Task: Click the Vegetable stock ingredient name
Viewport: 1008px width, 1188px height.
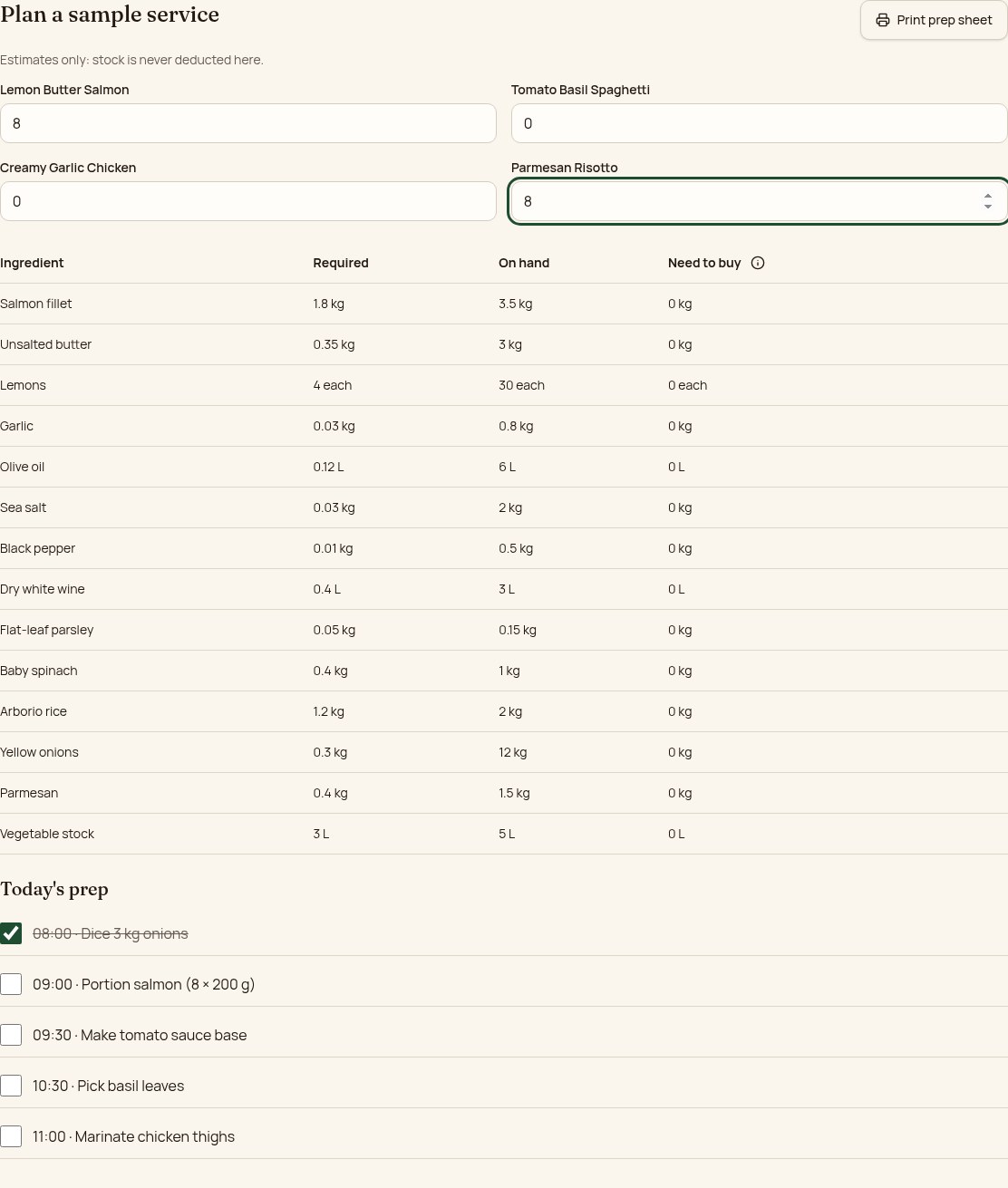Action: tap(47, 834)
